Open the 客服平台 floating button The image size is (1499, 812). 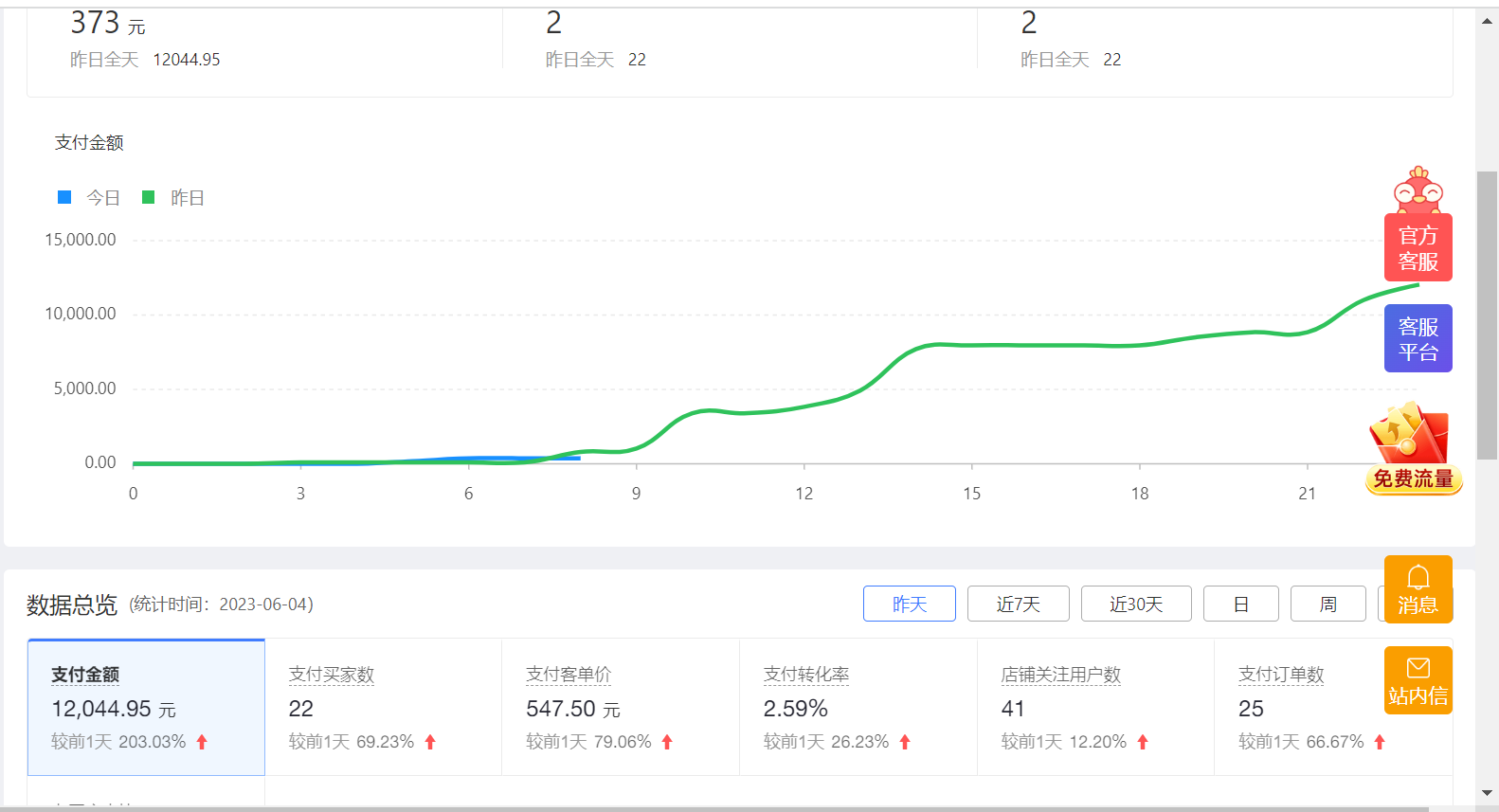[1418, 338]
